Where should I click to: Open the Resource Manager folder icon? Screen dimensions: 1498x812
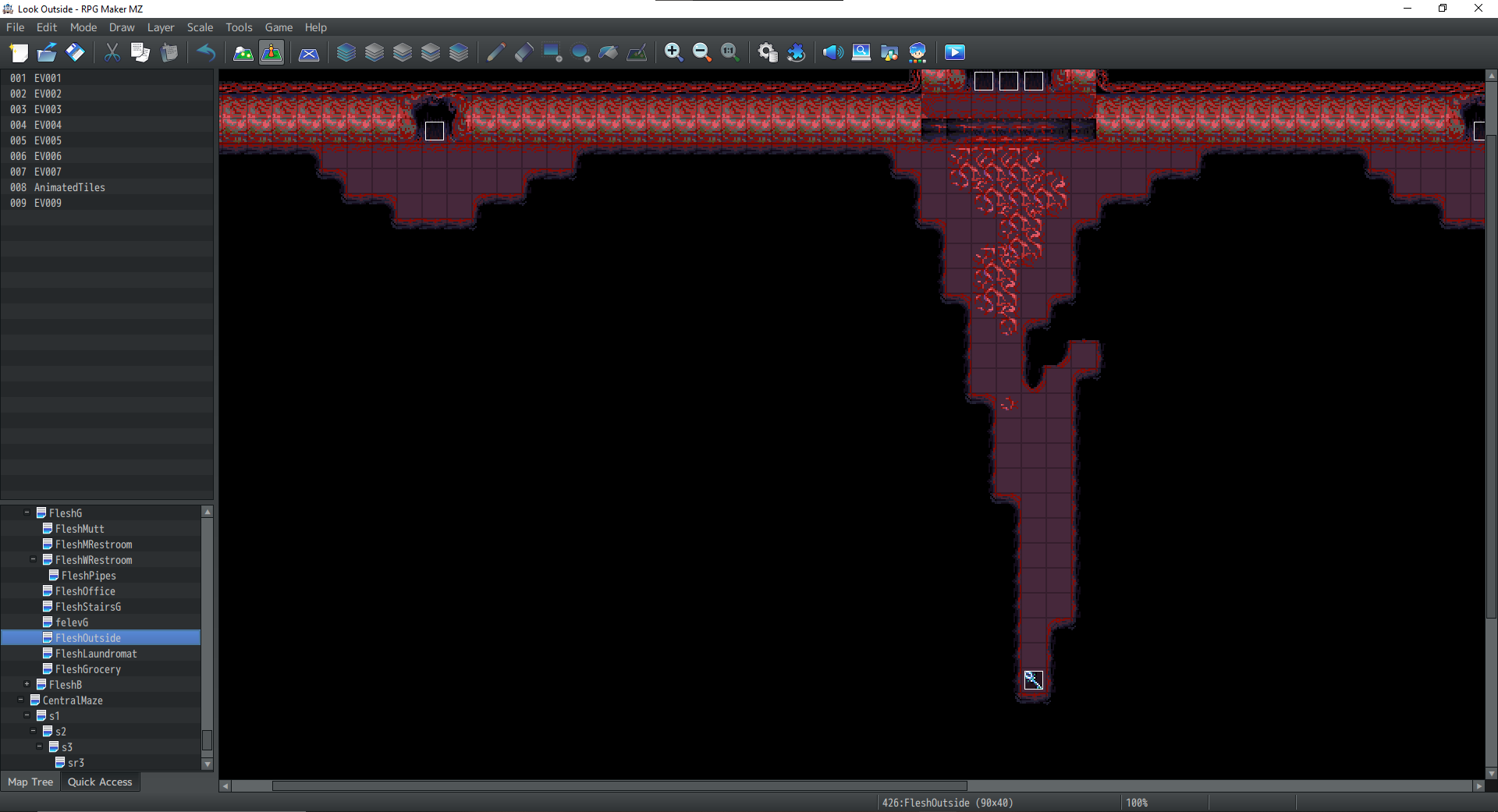889,52
